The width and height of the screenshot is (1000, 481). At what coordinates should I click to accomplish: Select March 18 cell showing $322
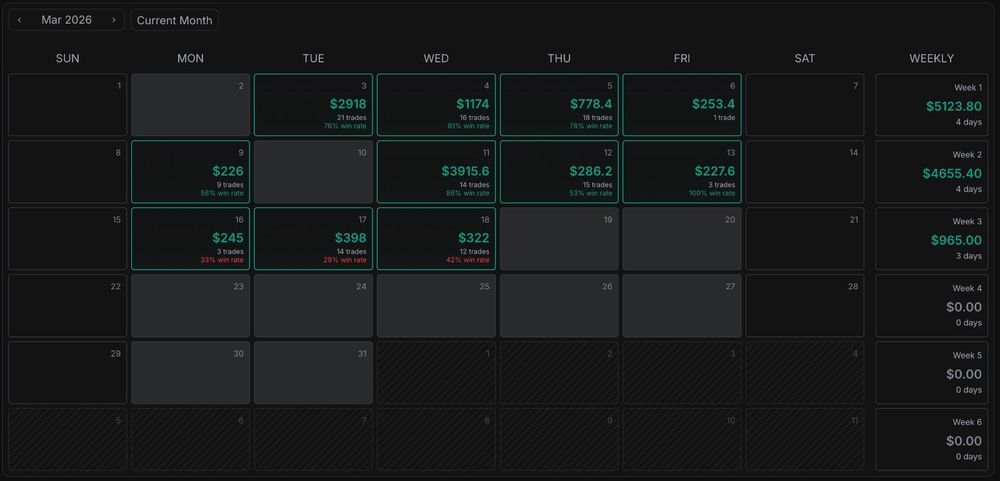coord(436,239)
